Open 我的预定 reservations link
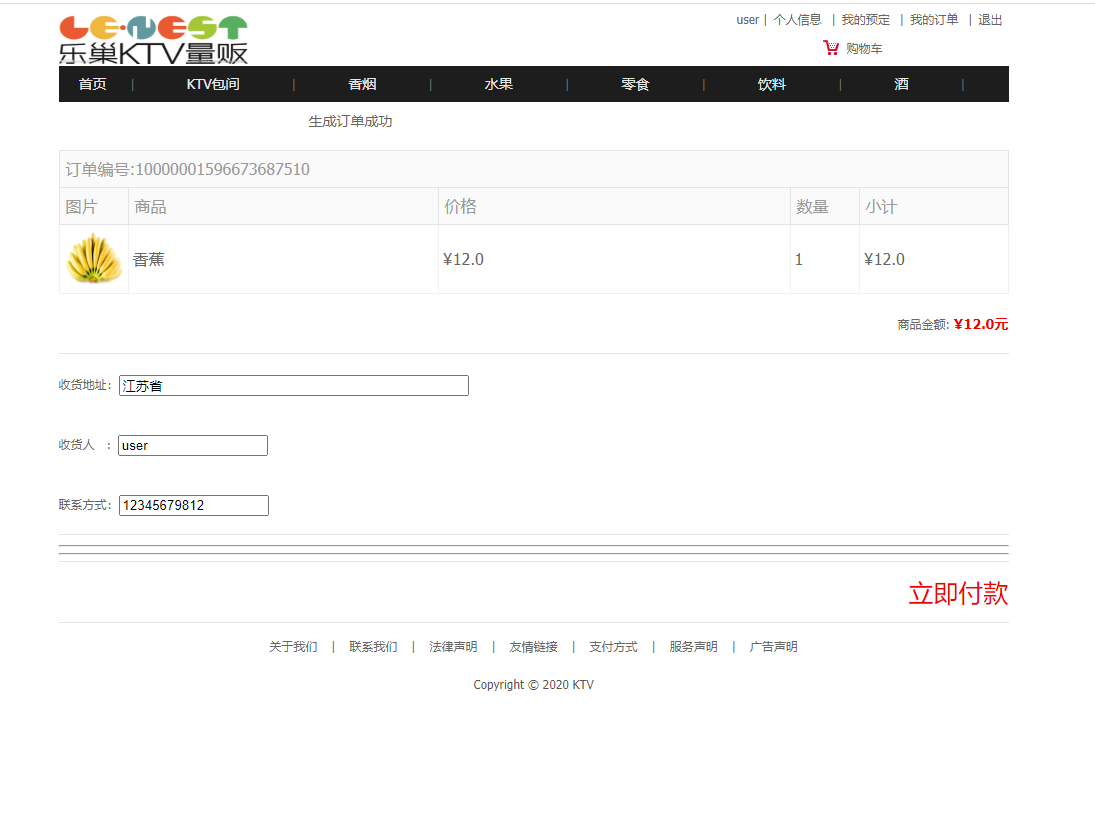 click(x=865, y=20)
